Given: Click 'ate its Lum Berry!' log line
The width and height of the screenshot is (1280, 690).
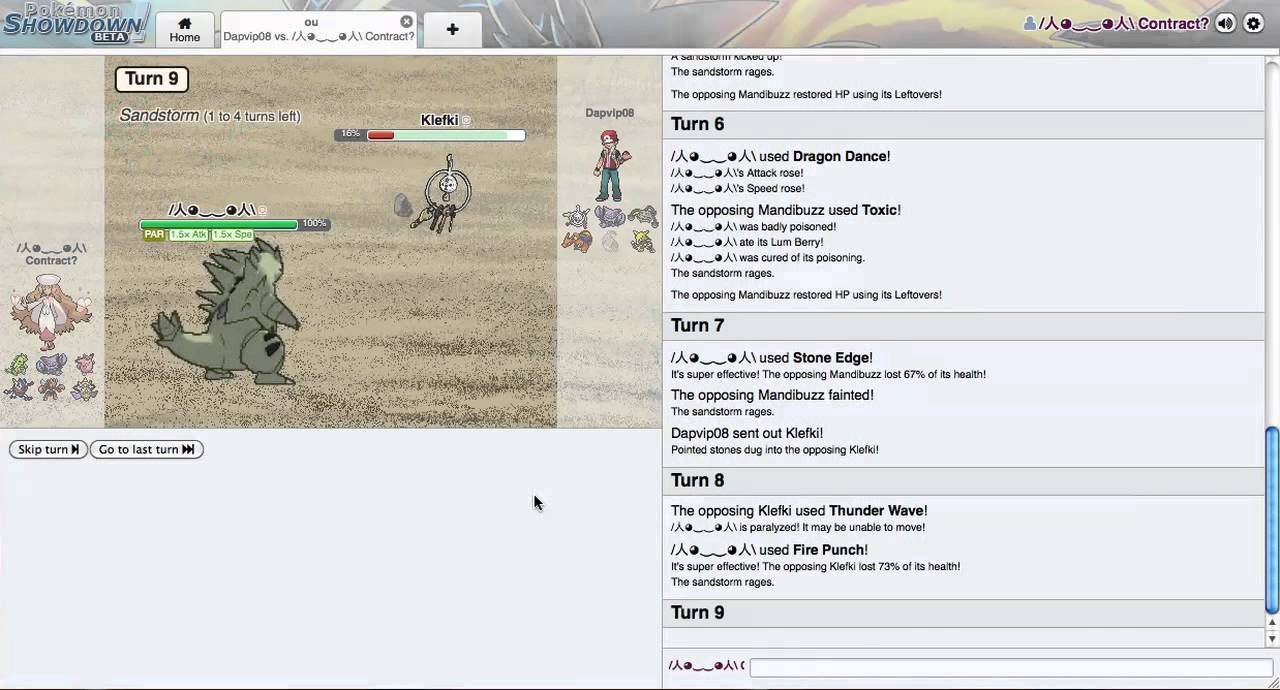Looking at the screenshot, I should pyautogui.click(x=748, y=242).
